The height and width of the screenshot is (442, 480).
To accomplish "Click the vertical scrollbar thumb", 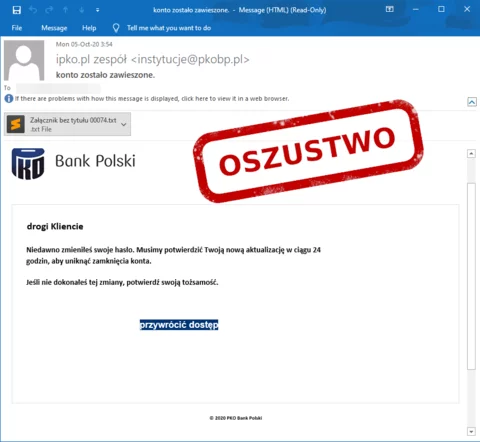I will [x=471, y=276].
